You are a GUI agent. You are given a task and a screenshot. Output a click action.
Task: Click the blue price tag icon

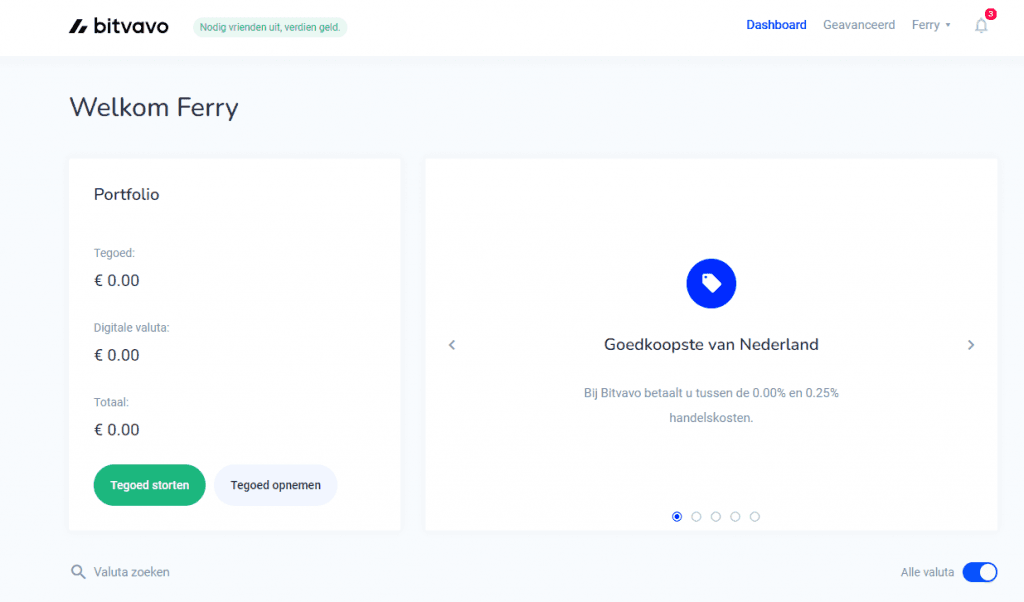[711, 283]
